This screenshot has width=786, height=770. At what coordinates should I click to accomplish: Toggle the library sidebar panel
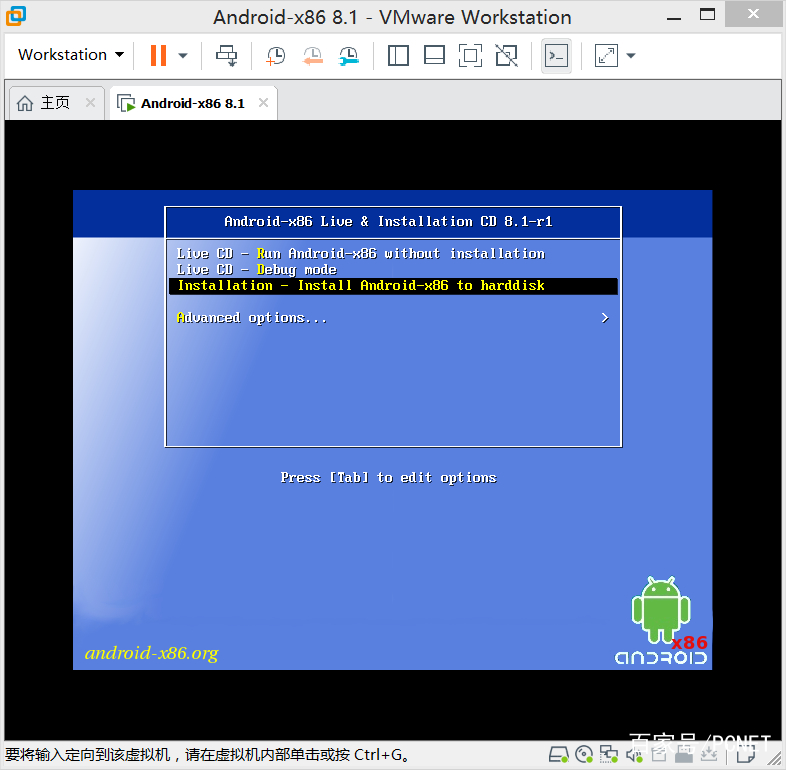click(x=399, y=55)
